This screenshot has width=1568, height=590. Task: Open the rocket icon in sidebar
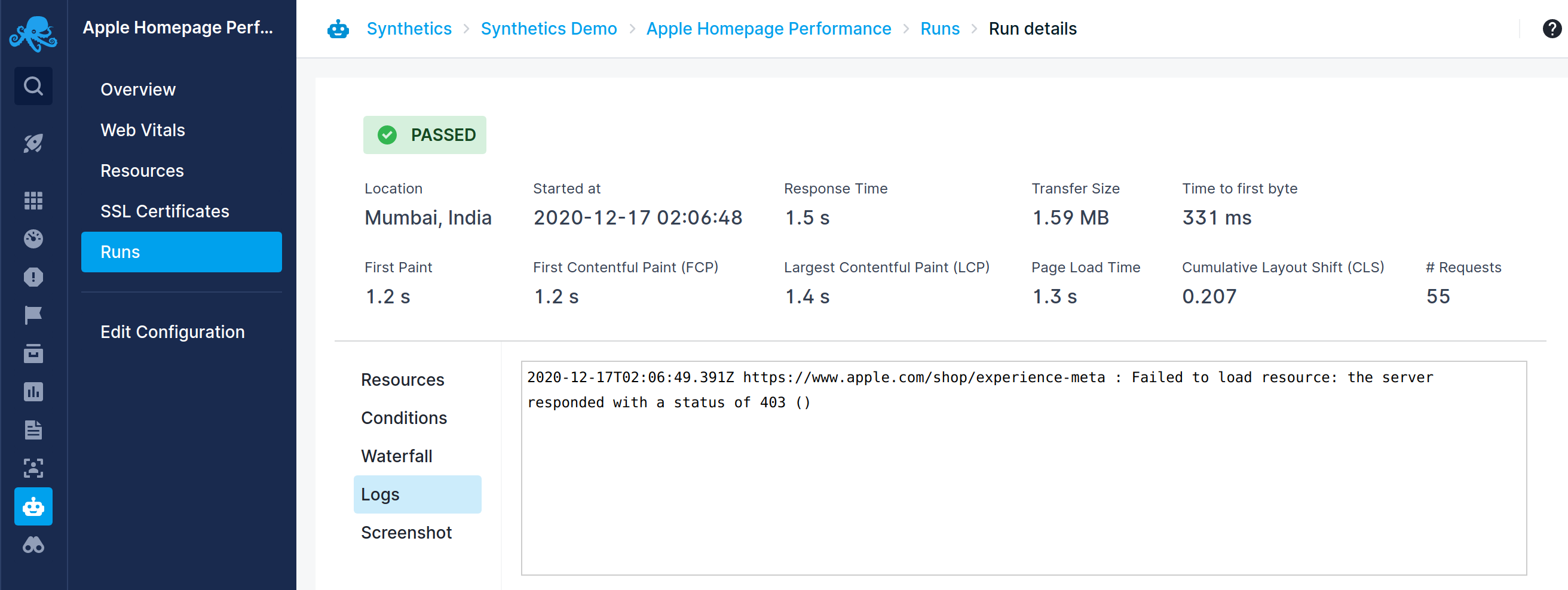click(x=33, y=143)
